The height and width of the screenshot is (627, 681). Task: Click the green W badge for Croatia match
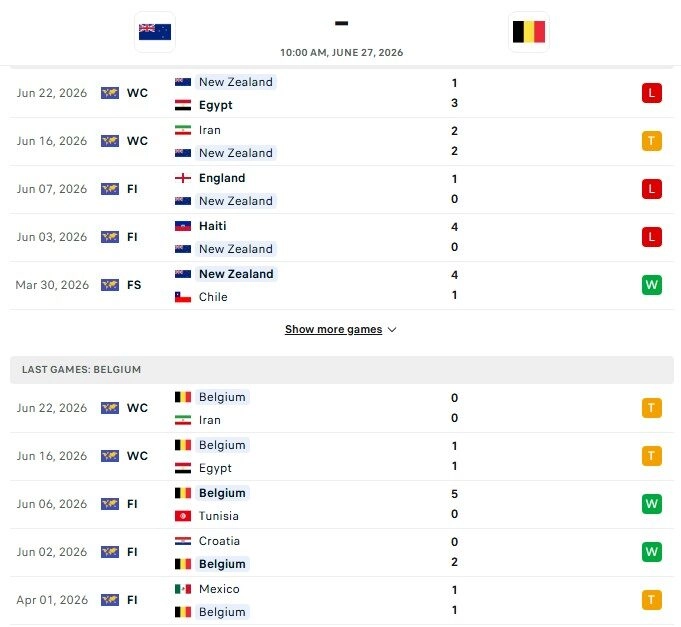pos(651,552)
